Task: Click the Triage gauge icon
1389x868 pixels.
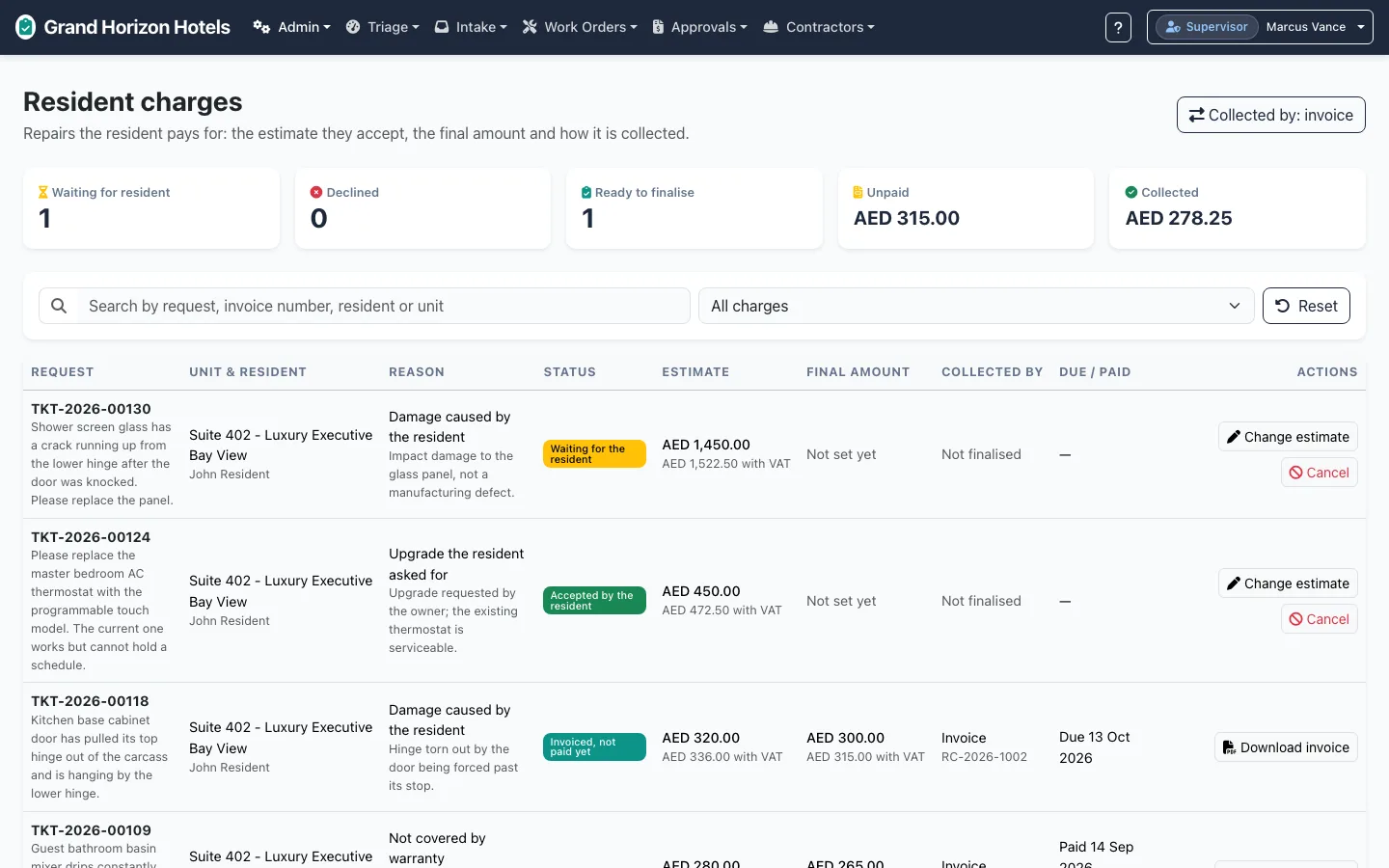Action: [x=353, y=27]
